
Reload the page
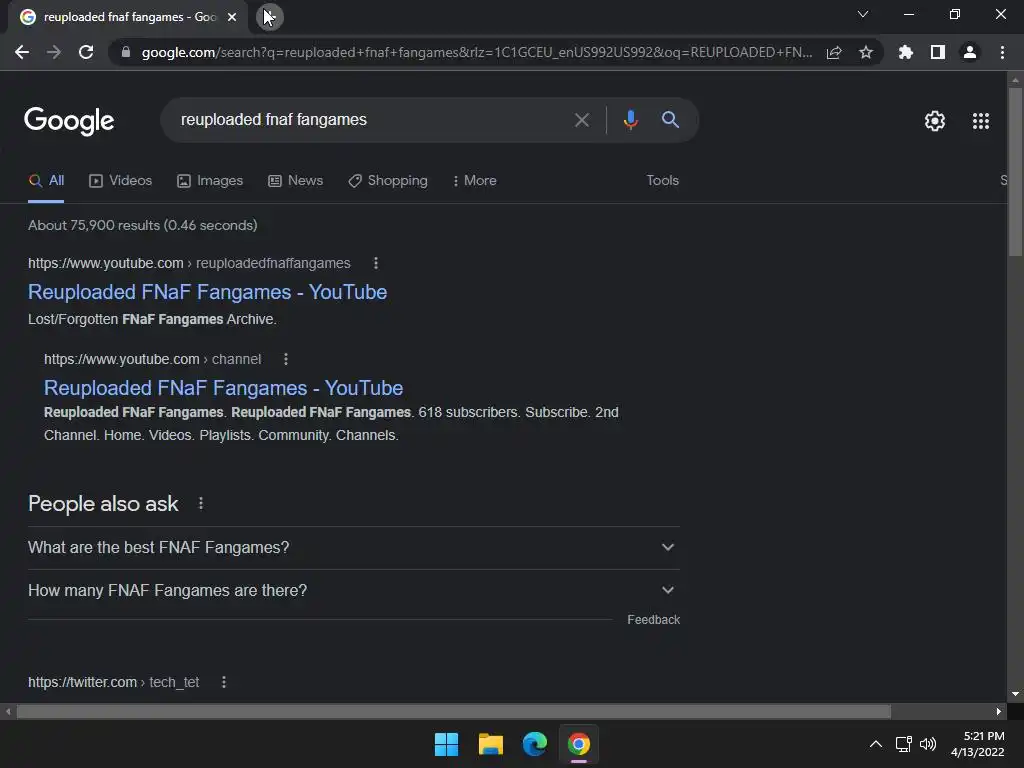pos(86,52)
